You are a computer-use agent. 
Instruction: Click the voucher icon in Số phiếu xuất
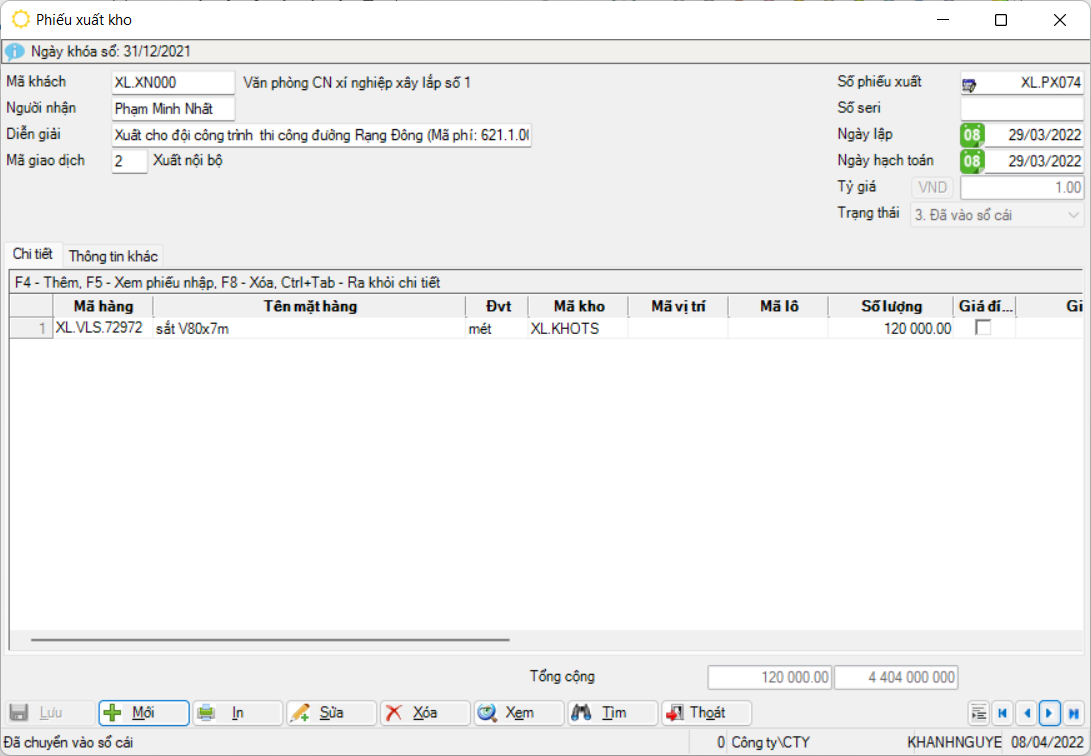[970, 84]
